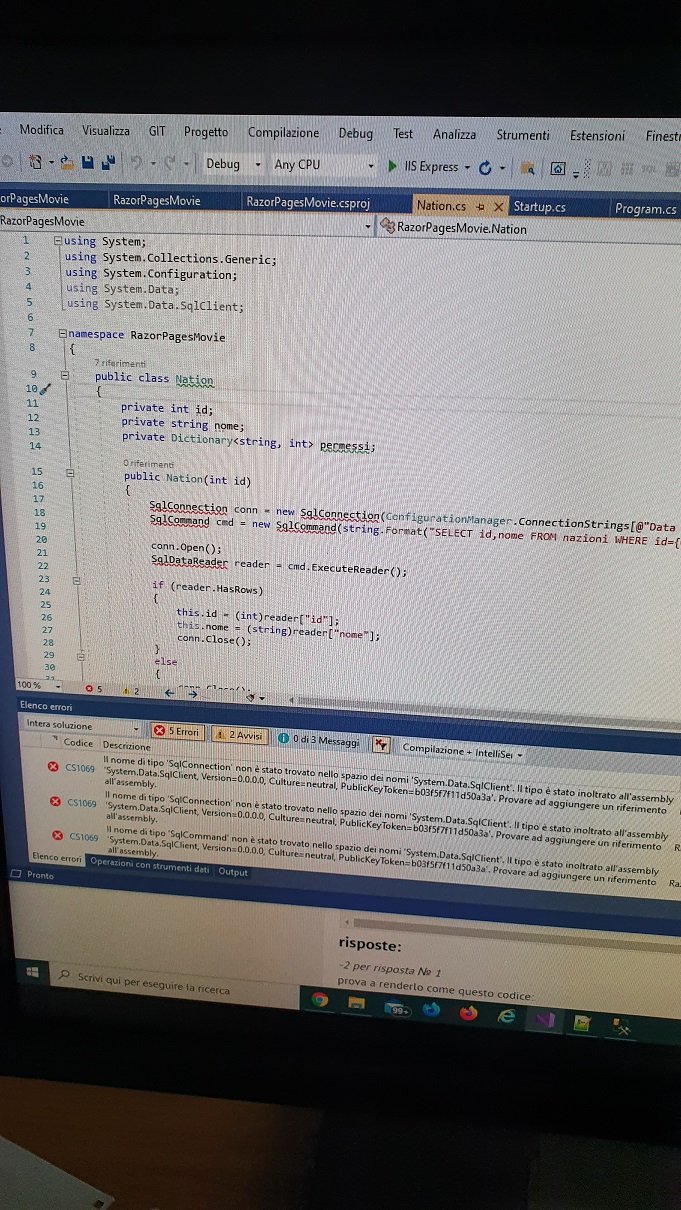Open the Estensioni menu
Image resolution: width=681 pixels, height=1210 pixels.
597,136
